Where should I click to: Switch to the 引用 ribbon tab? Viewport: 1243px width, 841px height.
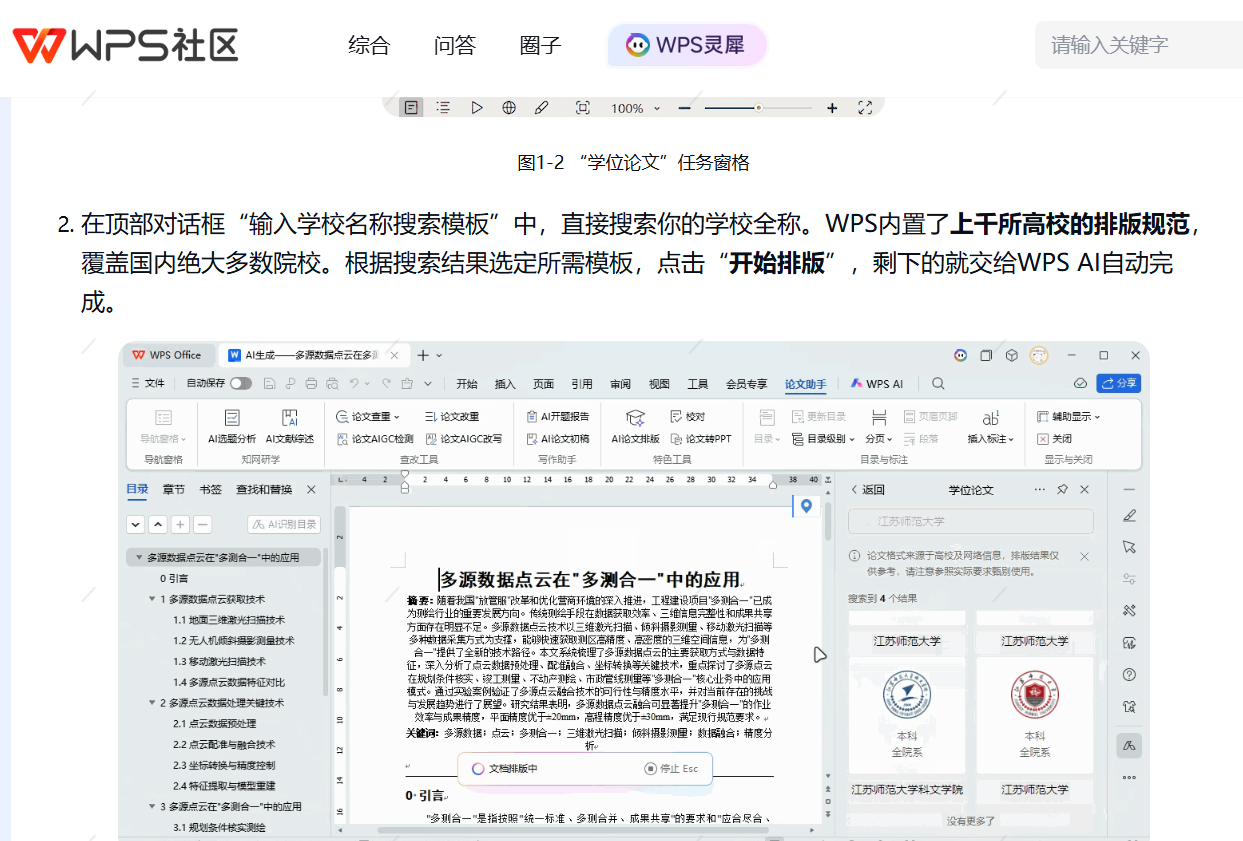tap(582, 384)
